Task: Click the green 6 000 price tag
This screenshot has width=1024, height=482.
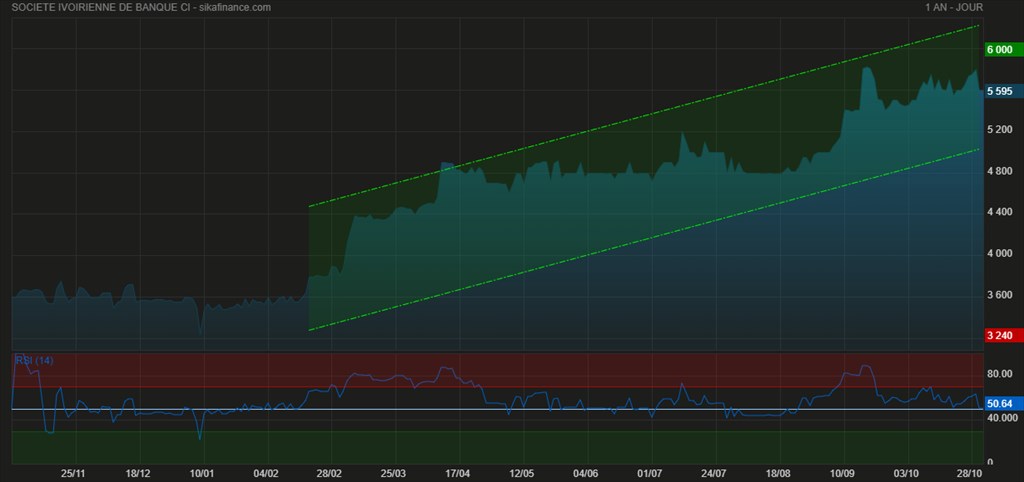Action: click(1002, 49)
